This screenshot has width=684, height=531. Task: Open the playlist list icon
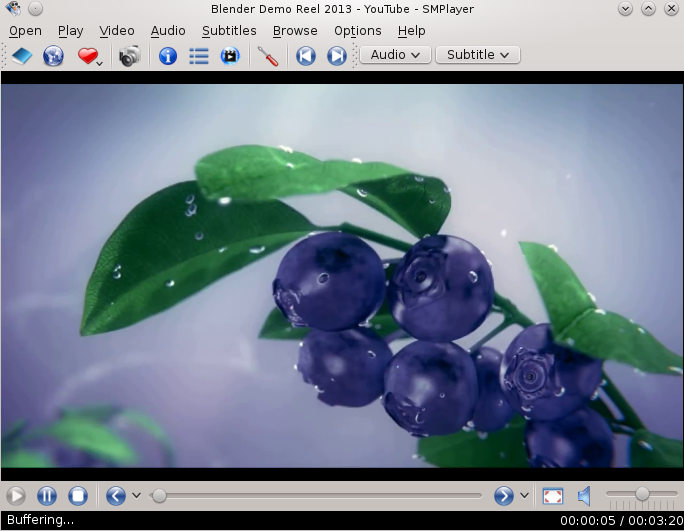pos(199,56)
